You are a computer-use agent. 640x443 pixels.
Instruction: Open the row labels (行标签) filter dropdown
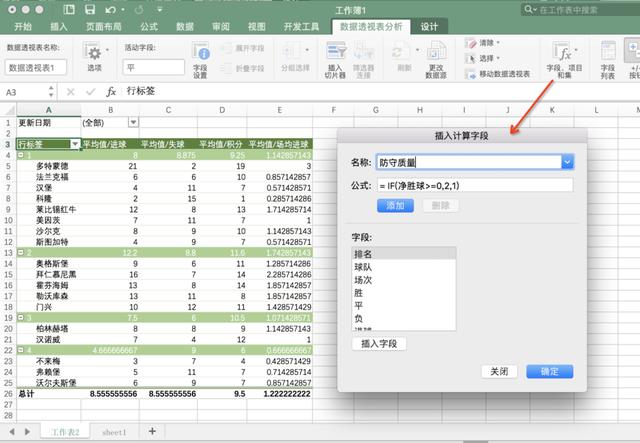pos(75,144)
